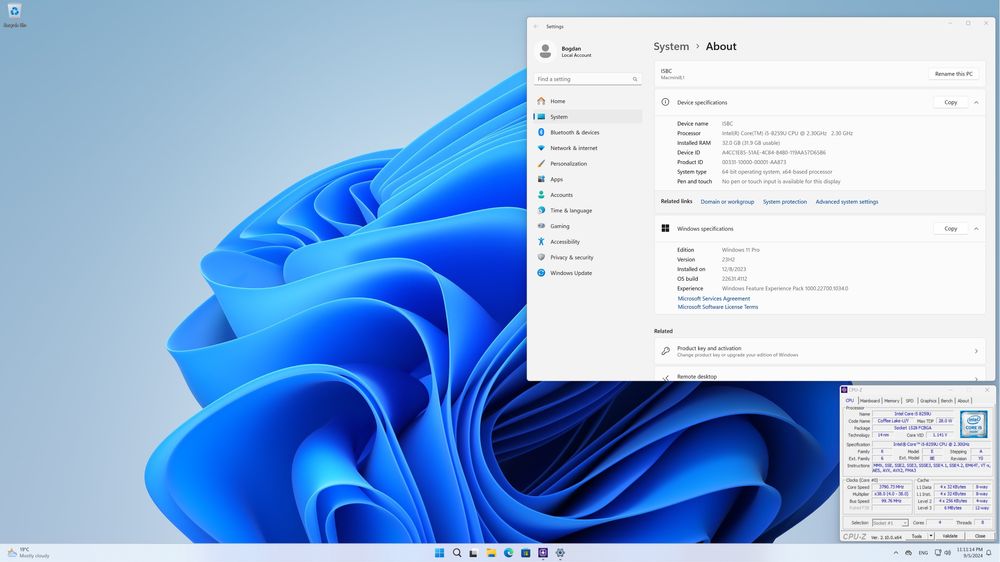Open the notifications bell in the tray
Screen dimensions: 1000x562
pyautogui.click(x=989, y=552)
